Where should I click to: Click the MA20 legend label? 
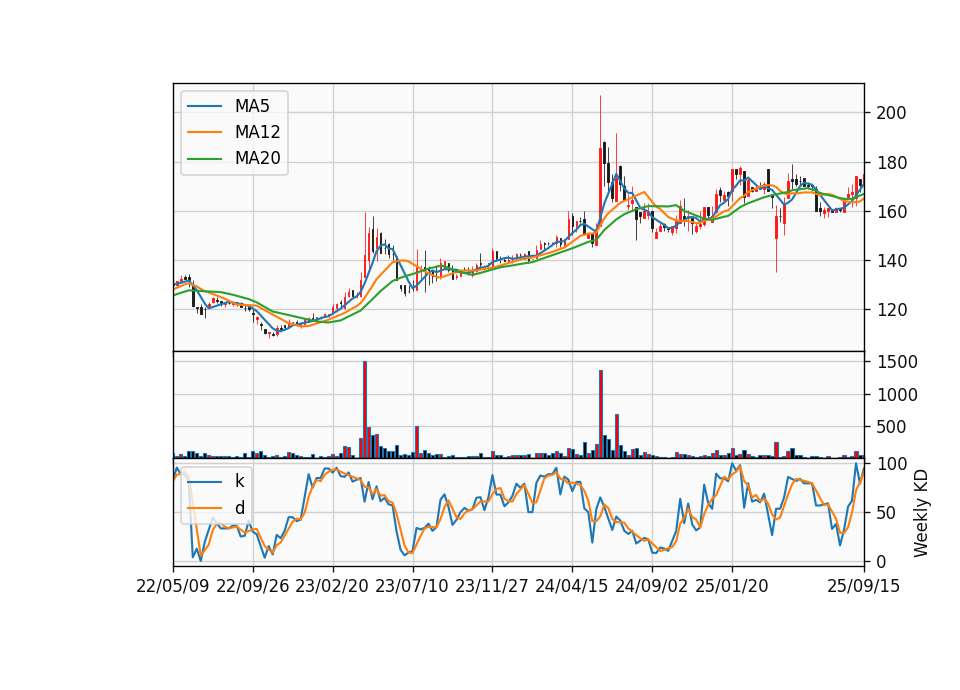tap(257, 159)
